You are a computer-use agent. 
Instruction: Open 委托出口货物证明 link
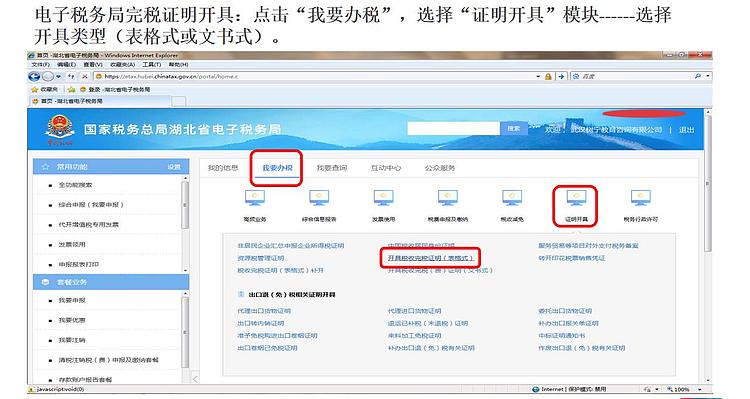click(x=565, y=311)
